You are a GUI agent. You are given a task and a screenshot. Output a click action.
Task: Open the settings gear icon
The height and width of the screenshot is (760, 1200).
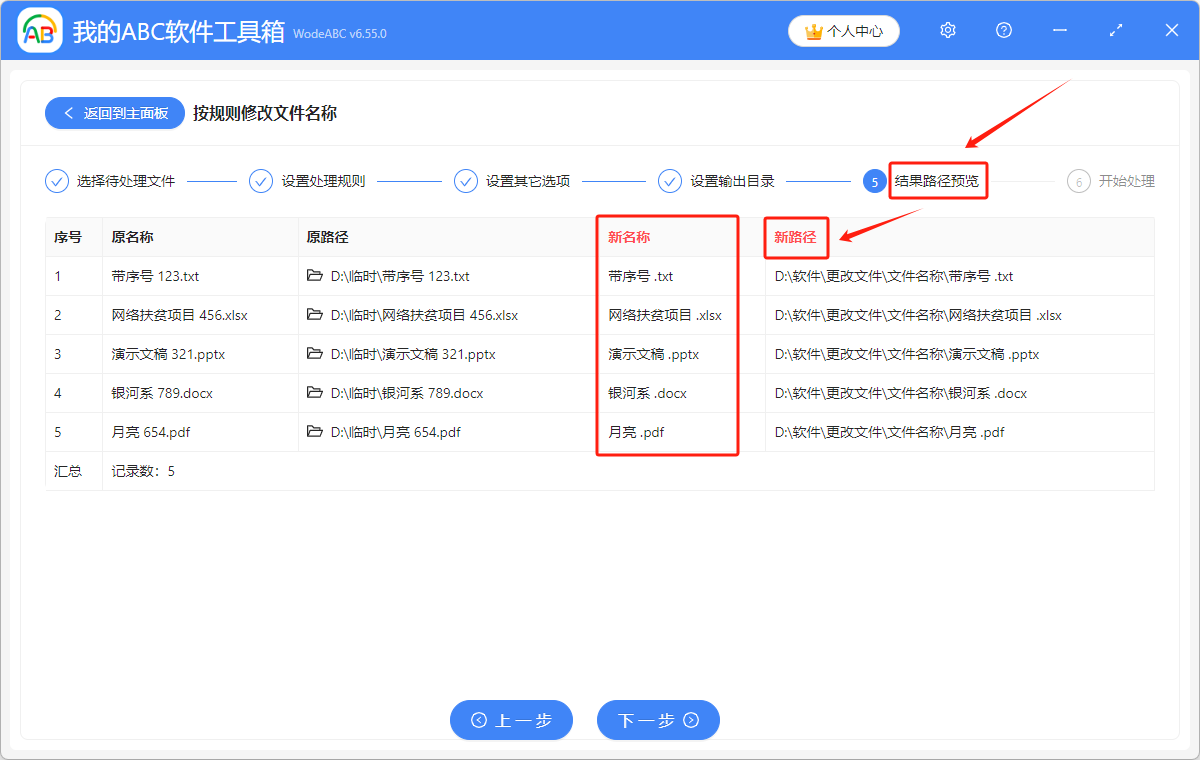coord(948,31)
